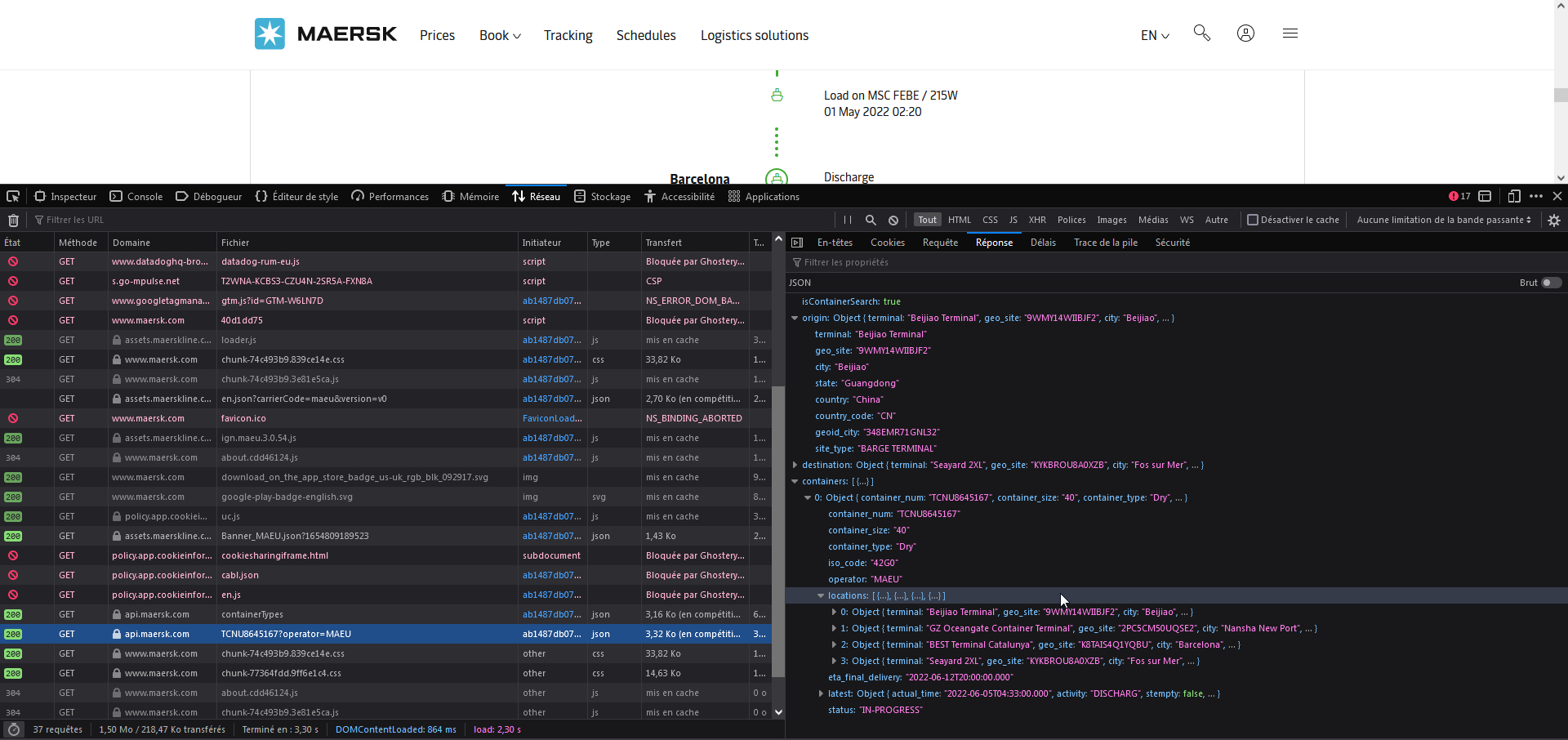This screenshot has width=1568, height=740.
Task: Expand the destination object node
Action: [795, 465]
